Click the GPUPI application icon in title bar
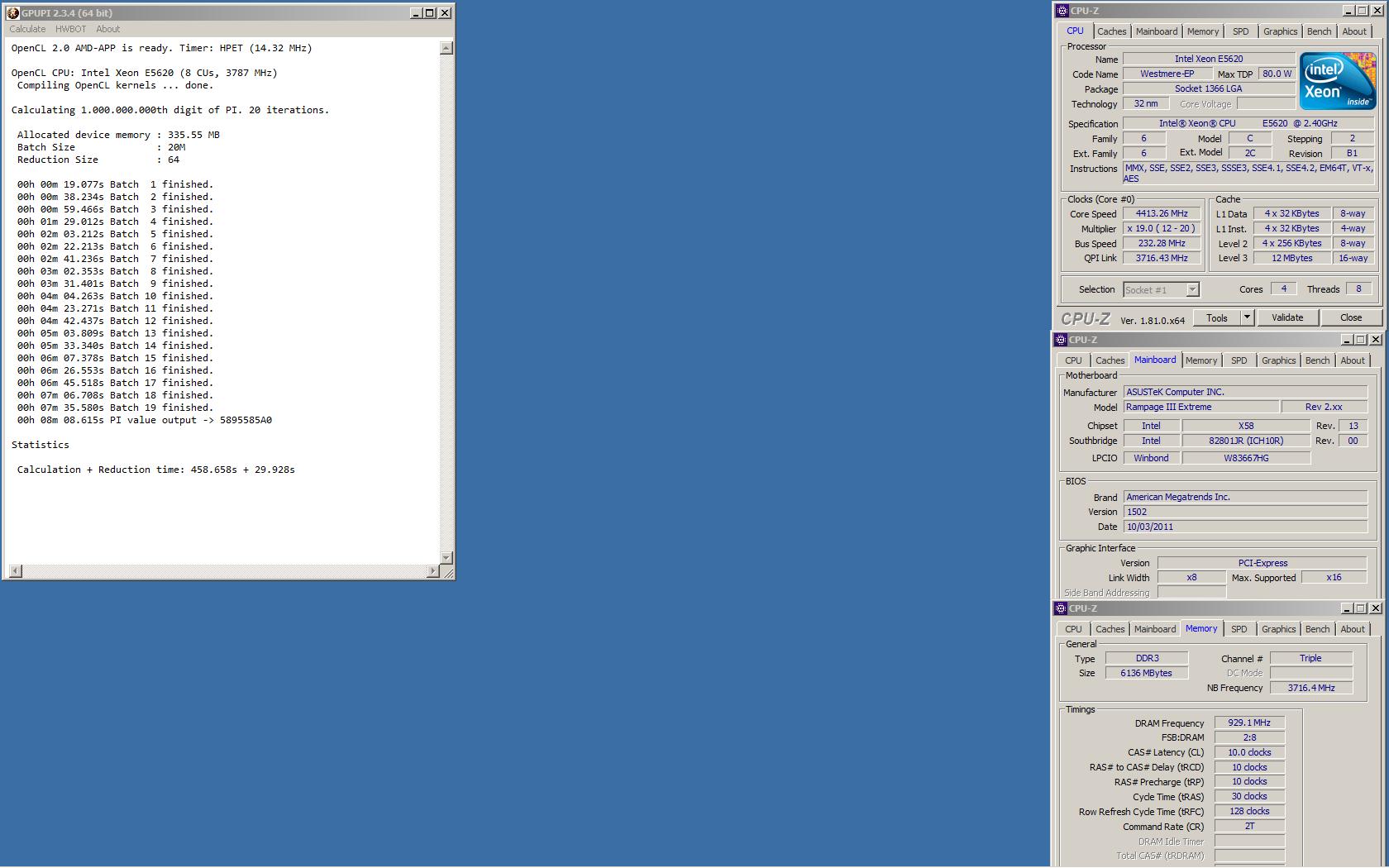Screen dimensions: 1389x868 13,12
